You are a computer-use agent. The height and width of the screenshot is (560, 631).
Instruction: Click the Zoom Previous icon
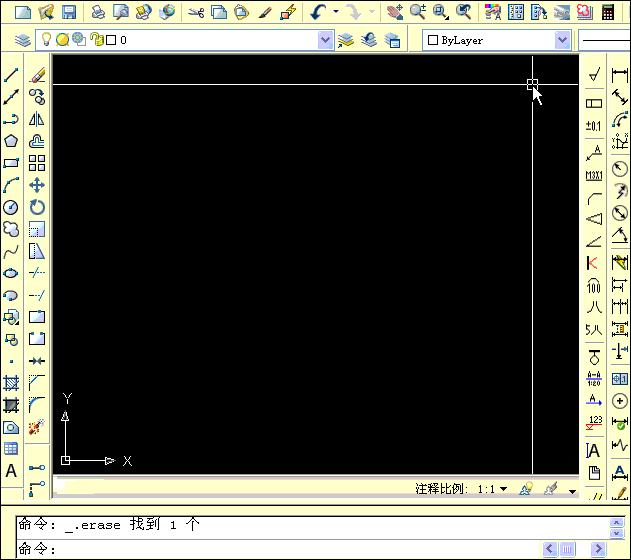pyautogui.click(x=464, y=12)
